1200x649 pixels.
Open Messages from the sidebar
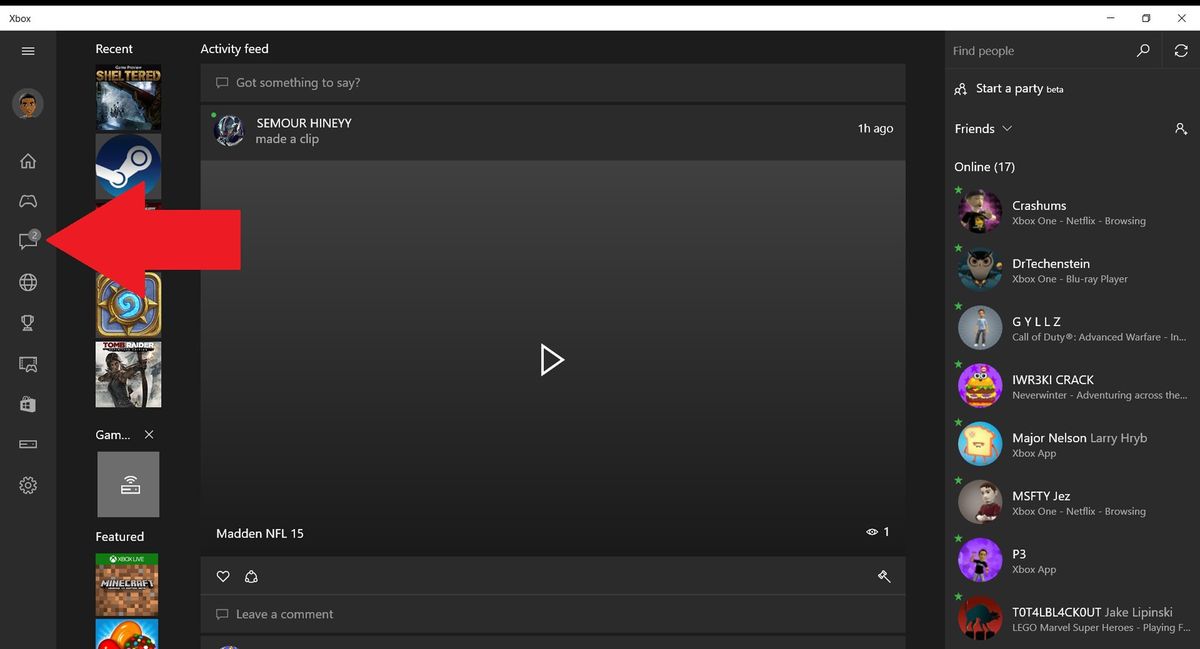tap(27, 241)
